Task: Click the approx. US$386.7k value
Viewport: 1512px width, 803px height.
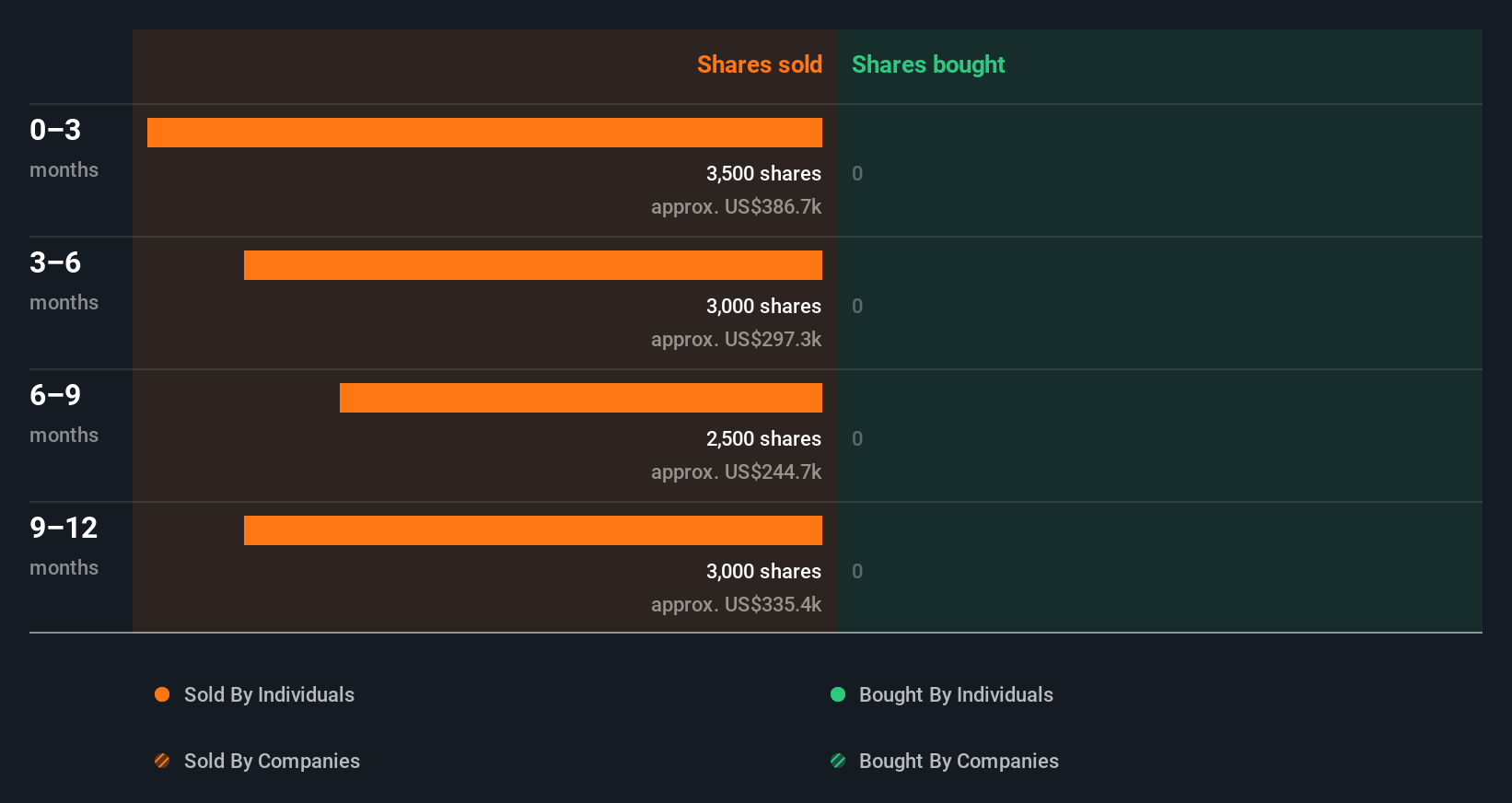Action: pos(736,206)
